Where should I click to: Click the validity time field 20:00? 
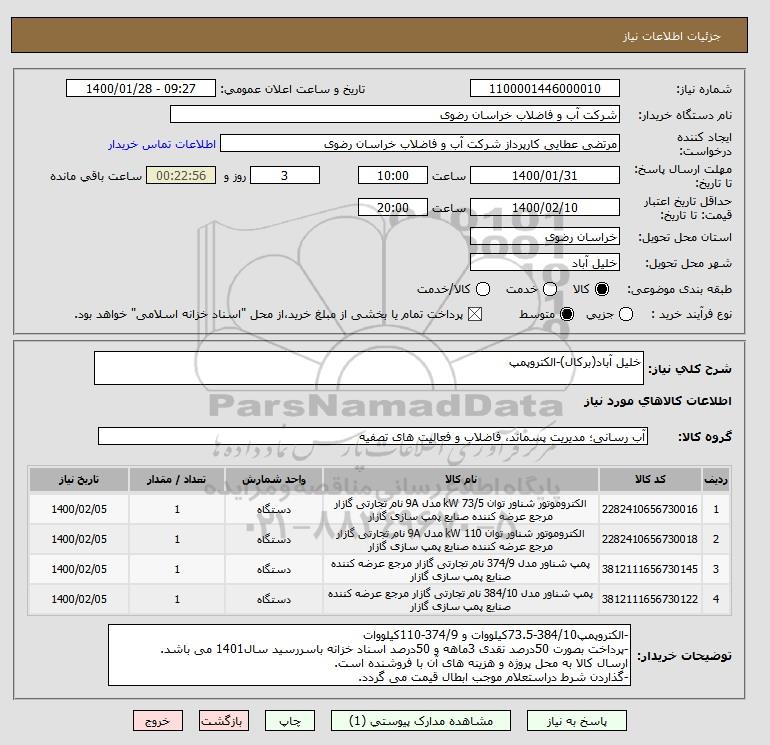(x=393, y=207)
